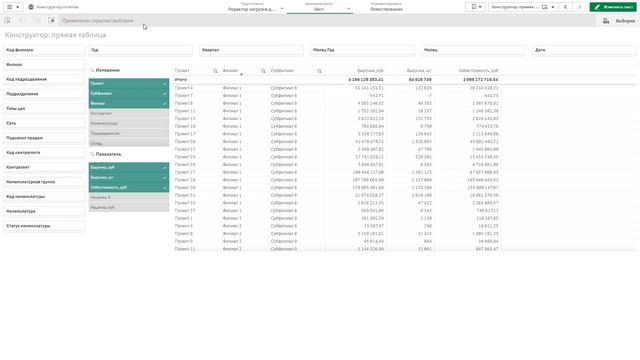Search in the Проект column
Screen dimensions: 640x360
215,71
